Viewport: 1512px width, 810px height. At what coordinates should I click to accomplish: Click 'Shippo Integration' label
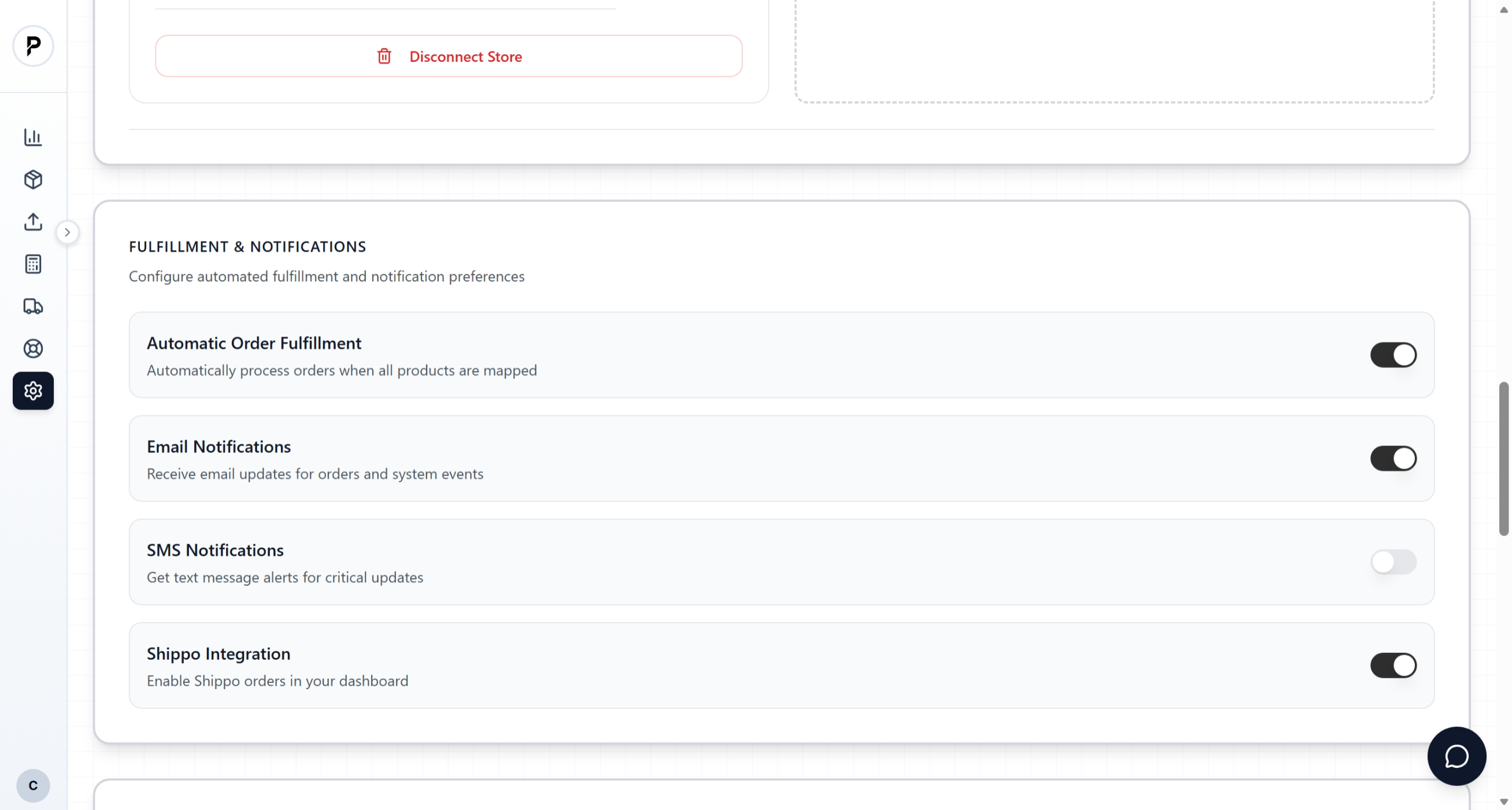pyautogui.click(x=218, y=653)
